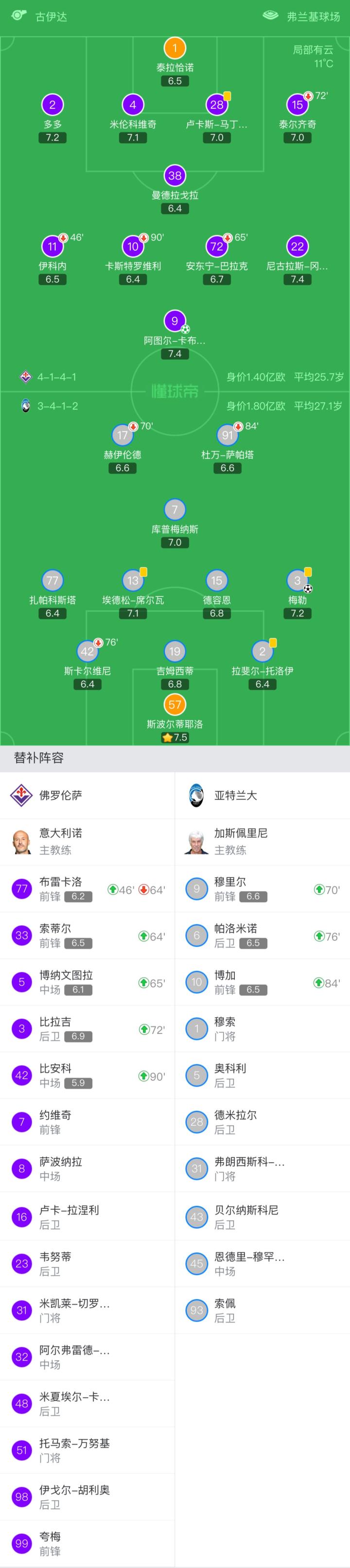Tap Fiorentina crest next to 4-1-4-1
350x1568 pixels.
tap(26, 377)
